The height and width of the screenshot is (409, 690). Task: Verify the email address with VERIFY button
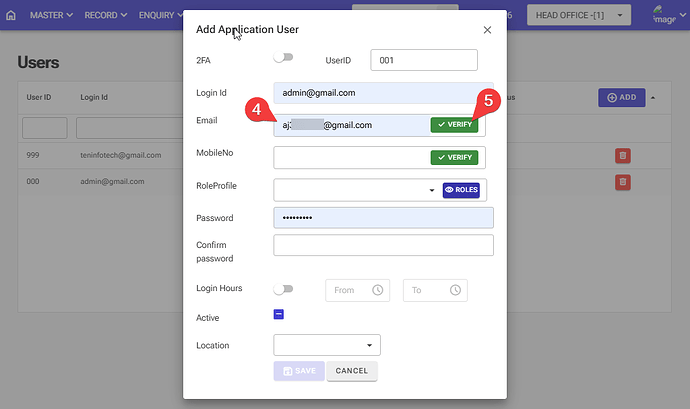454,125
